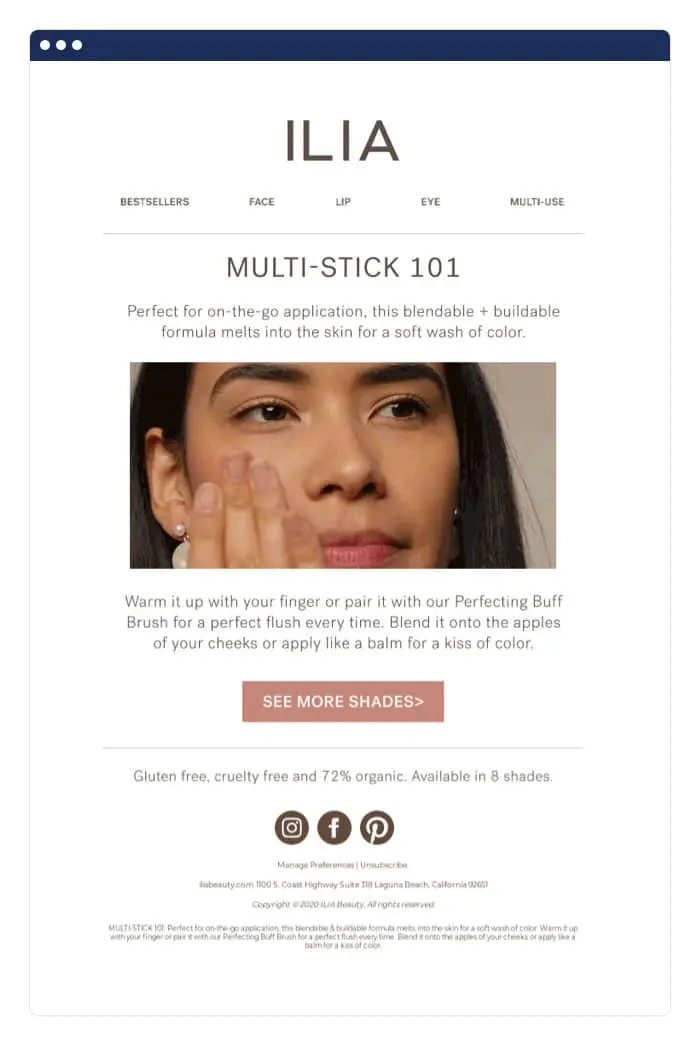Click the 'Gluten free, cruelty free' text line
Image resolution: width=700 pixels, height=1045 pixels.
[343, 776]
